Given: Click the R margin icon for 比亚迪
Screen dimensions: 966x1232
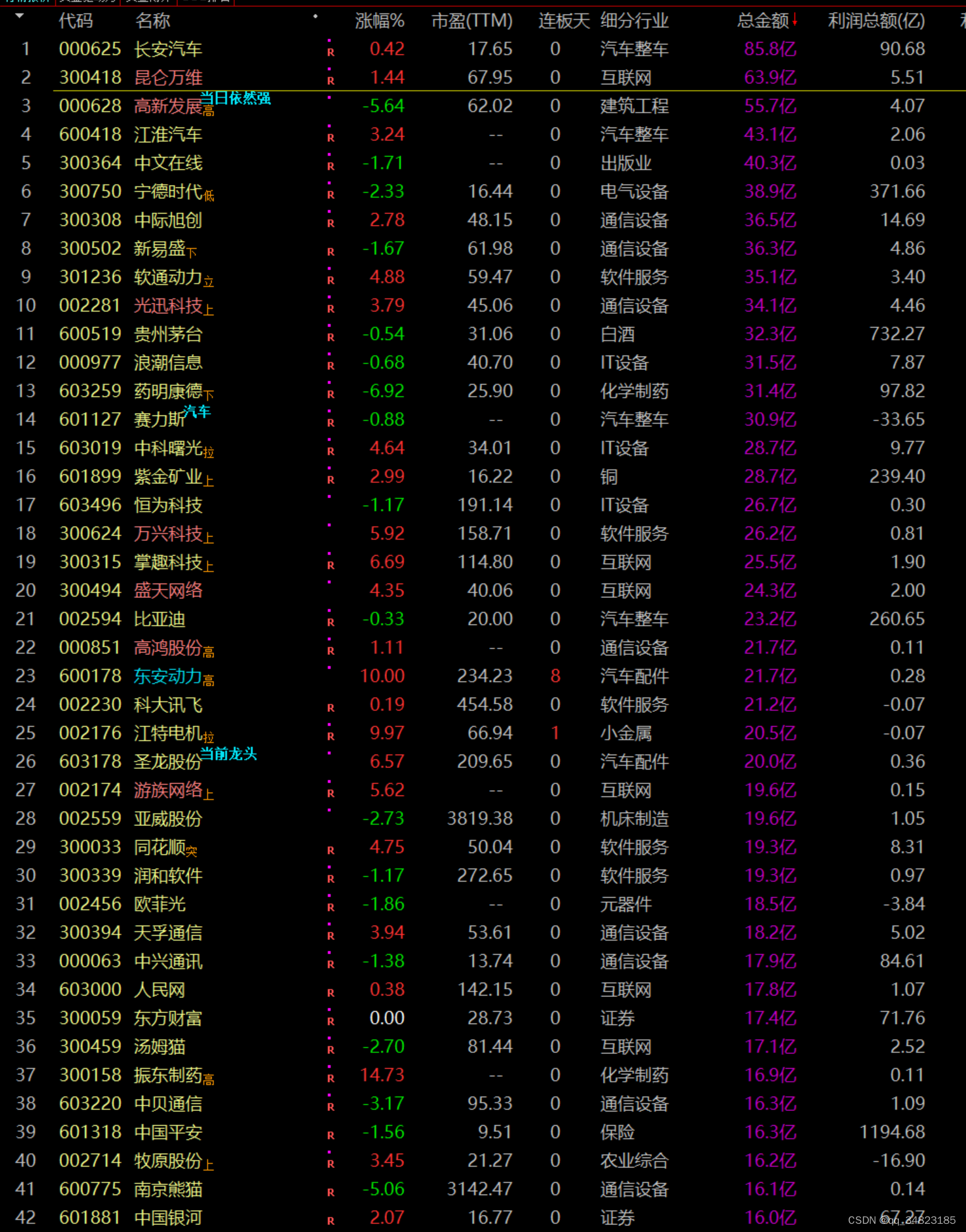Looking at the screenshot, I should click(x=330, y=623).
